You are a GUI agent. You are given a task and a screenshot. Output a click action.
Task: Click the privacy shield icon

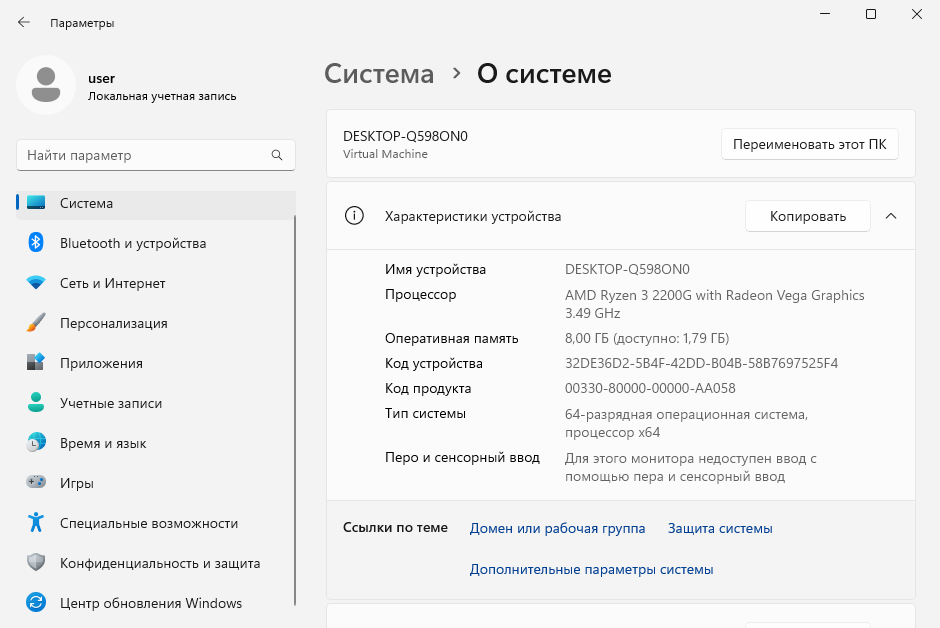[36, 562]
